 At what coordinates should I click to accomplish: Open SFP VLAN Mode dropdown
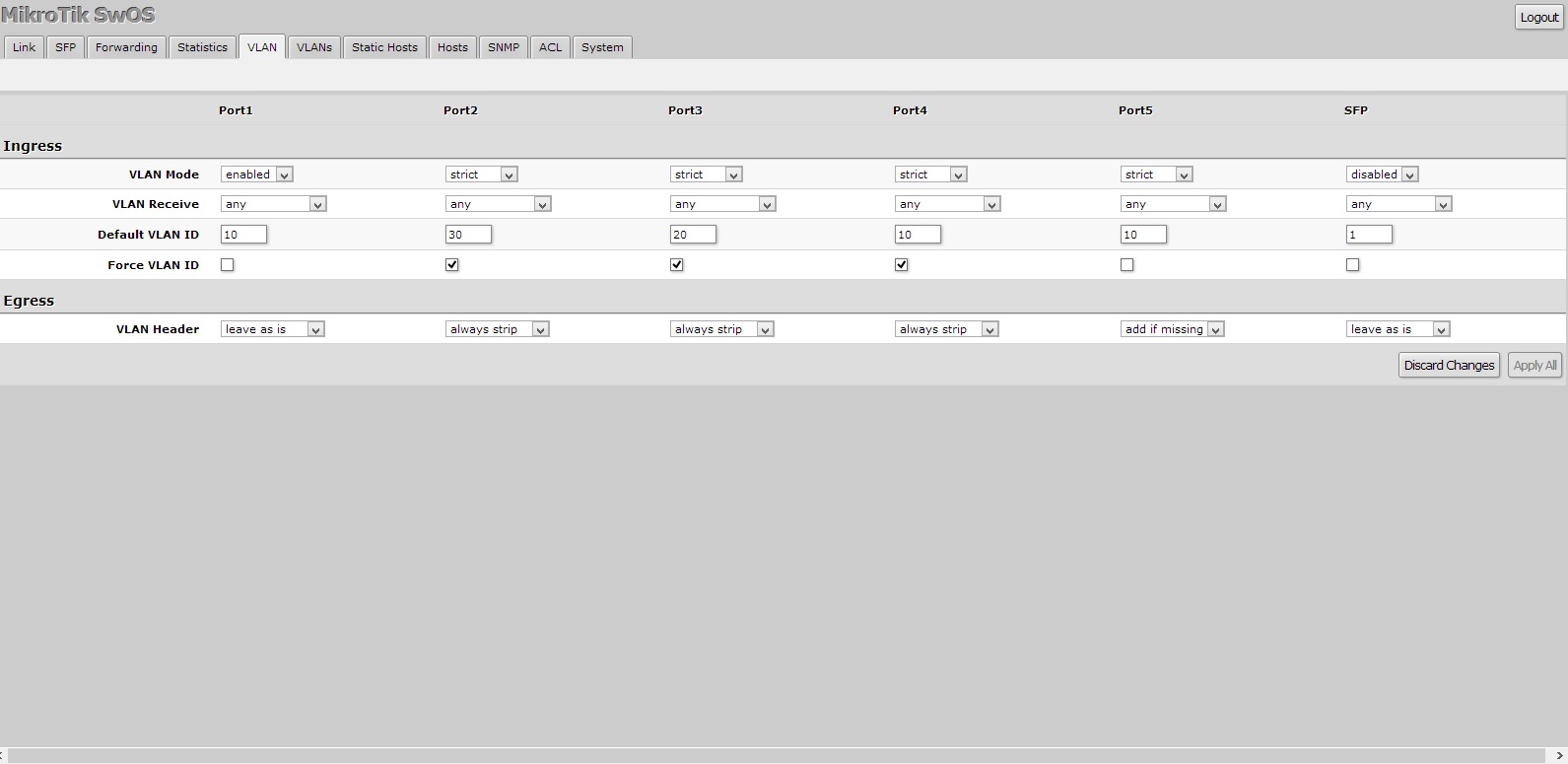tap(1382, 174)
